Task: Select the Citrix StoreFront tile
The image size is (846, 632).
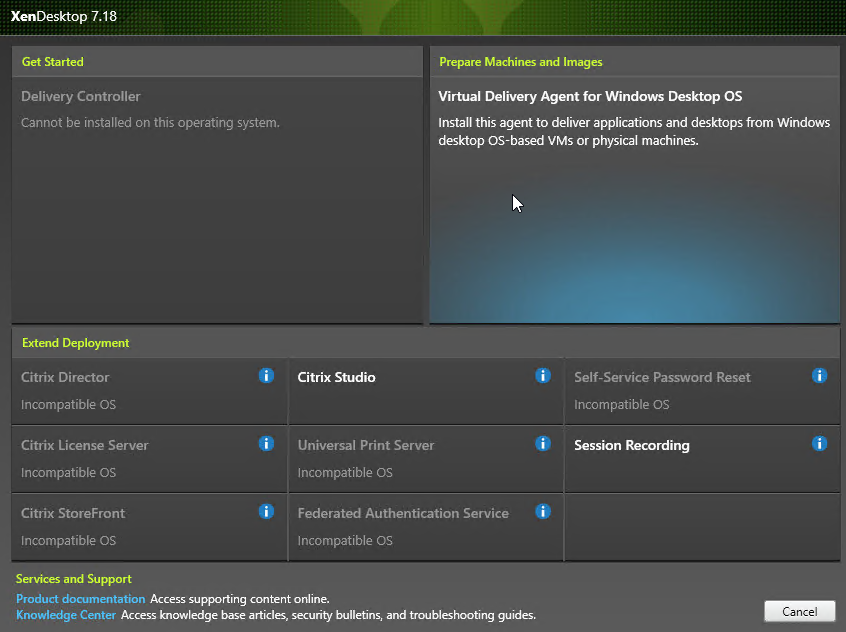Action: click(x=149, y=527)
